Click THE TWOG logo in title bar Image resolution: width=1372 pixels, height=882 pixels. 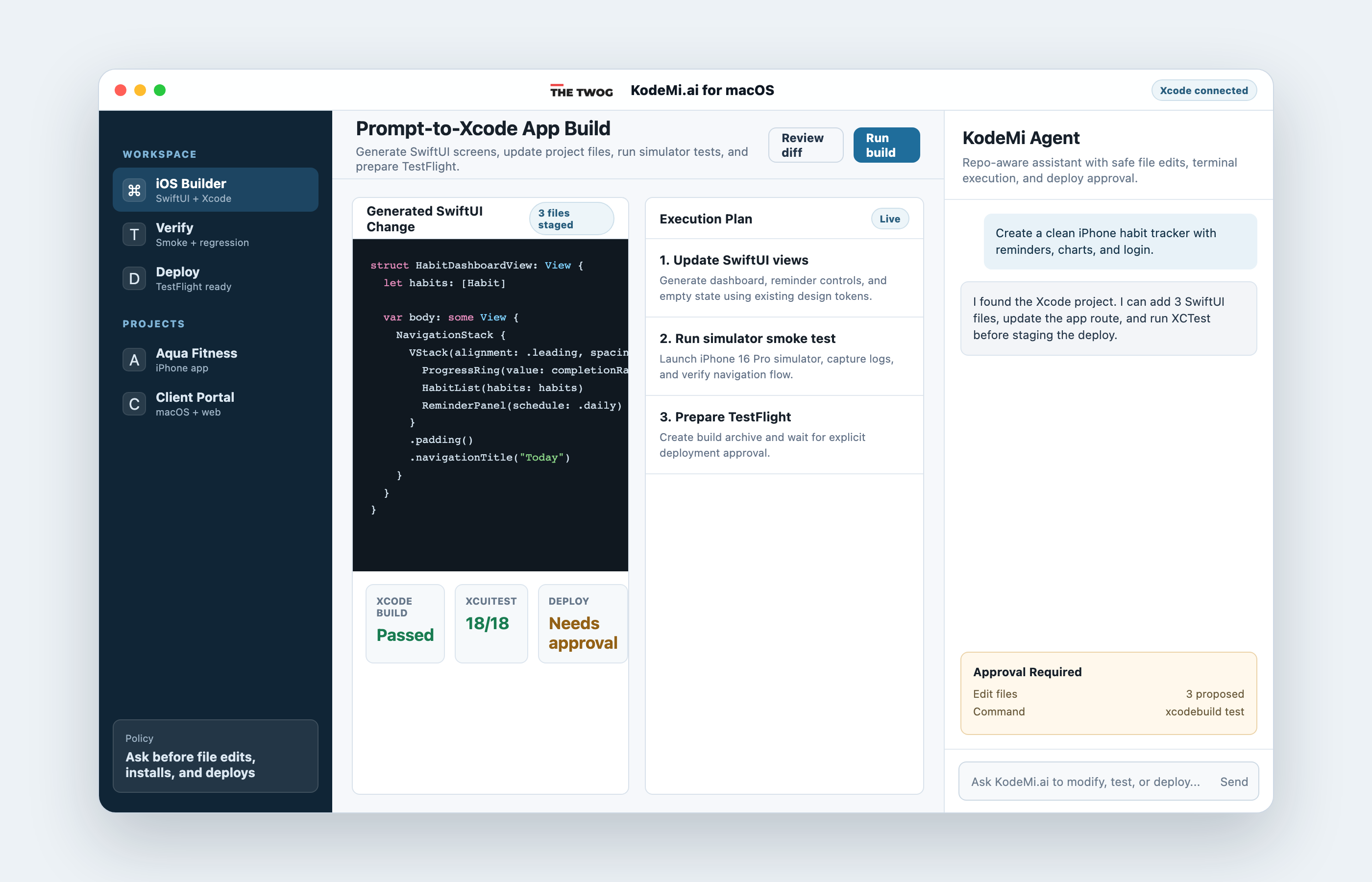click(x=581, y=91)
